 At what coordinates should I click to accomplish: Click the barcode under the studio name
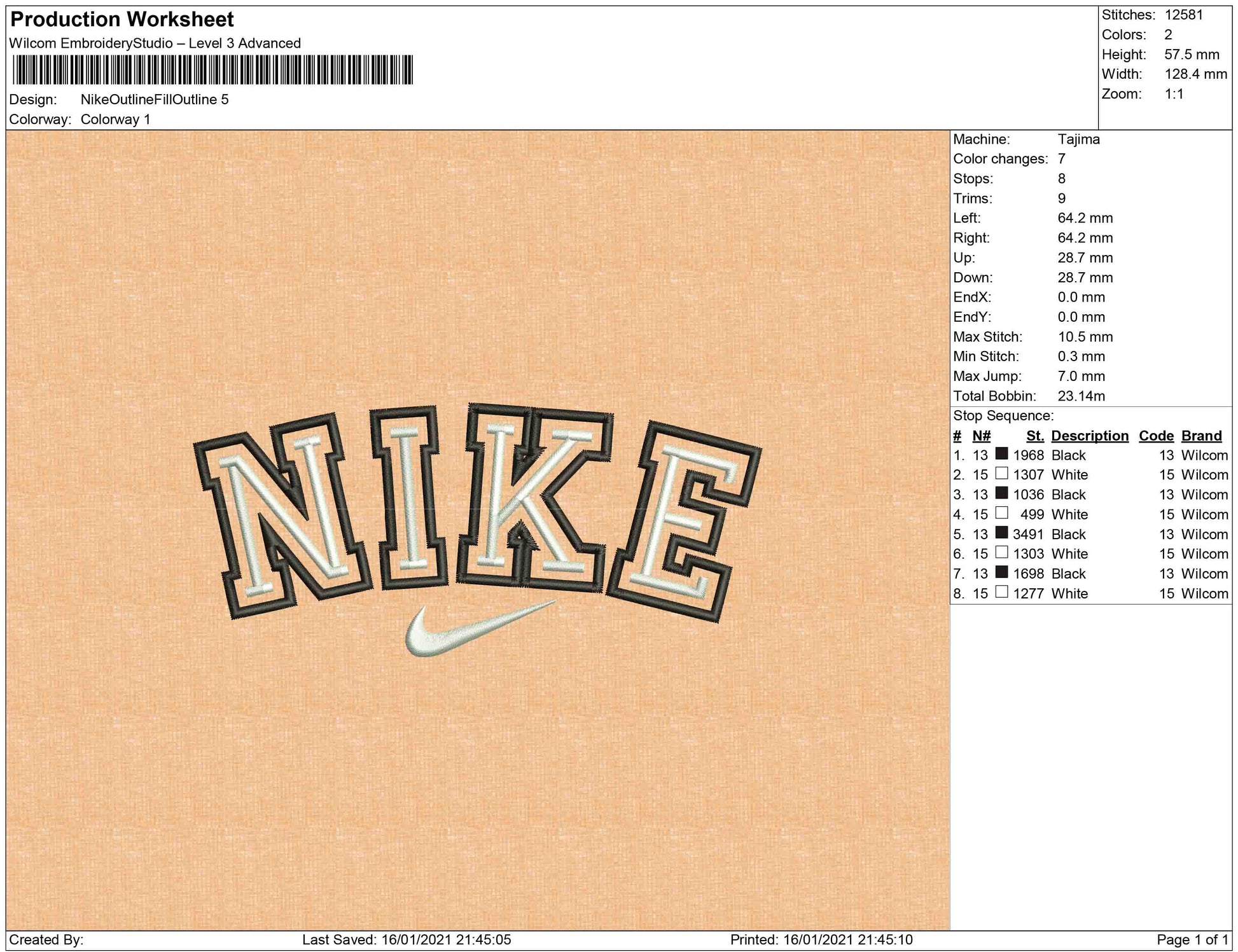[x=212, y=69]
